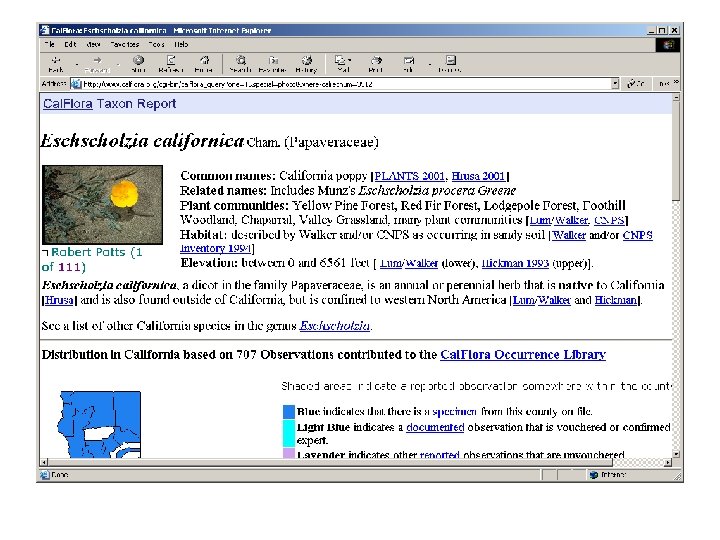Click the Walker link in Habitat line

[x=569, y=235]
